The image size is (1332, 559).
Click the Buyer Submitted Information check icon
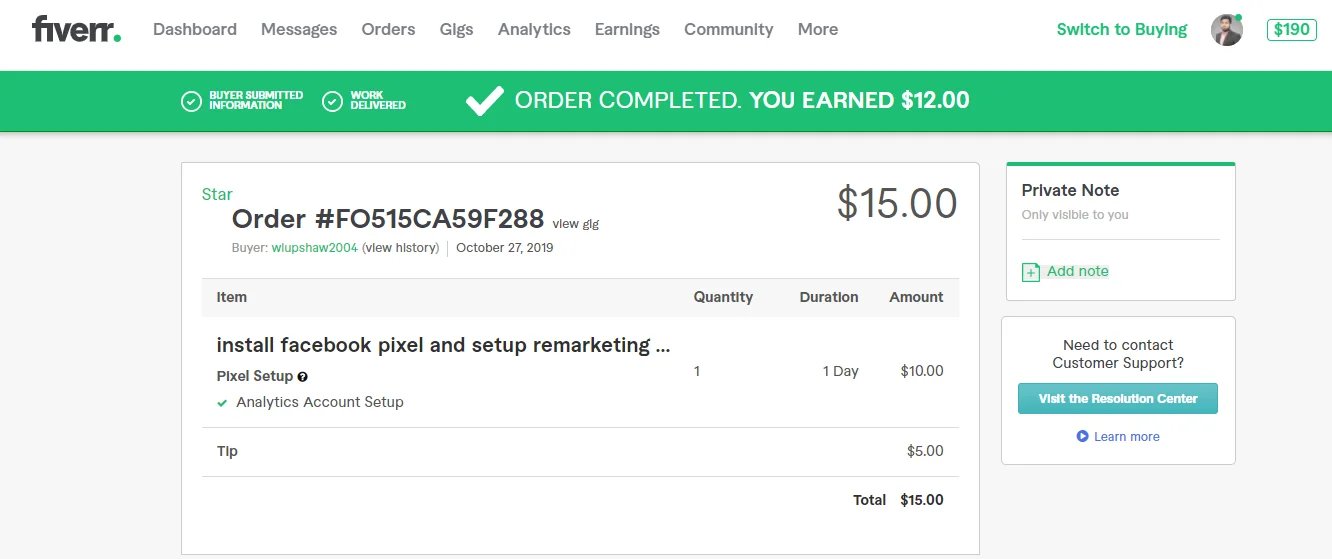[191, 101]
